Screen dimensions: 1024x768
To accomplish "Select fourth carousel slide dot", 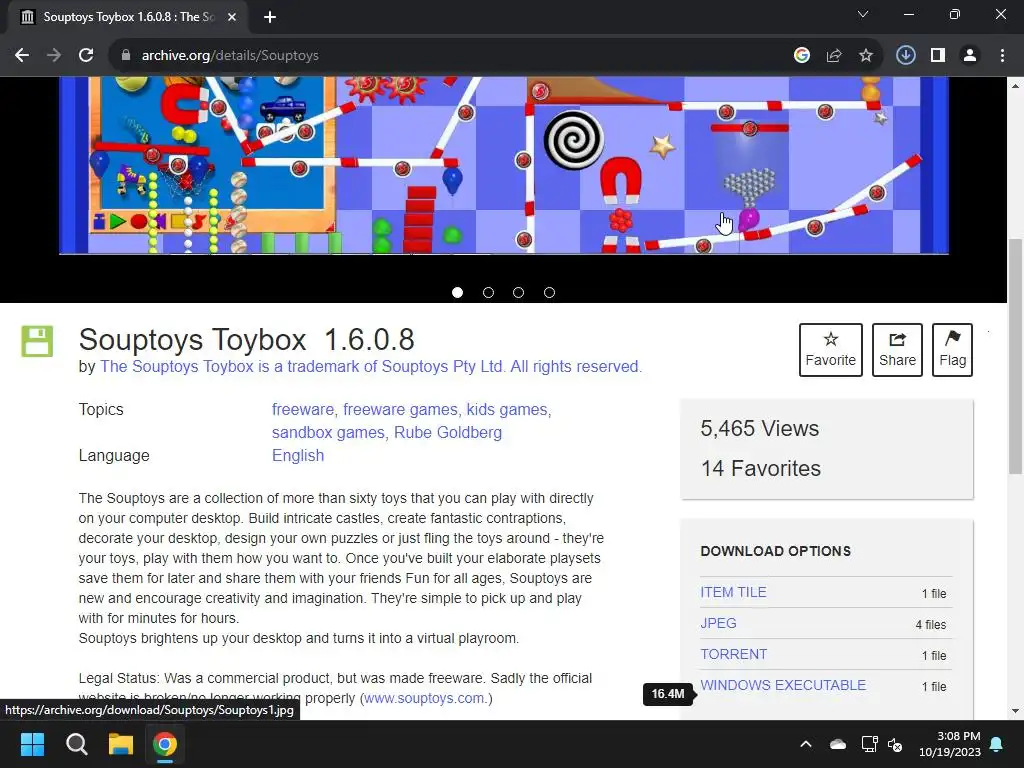I will [550, 293].
